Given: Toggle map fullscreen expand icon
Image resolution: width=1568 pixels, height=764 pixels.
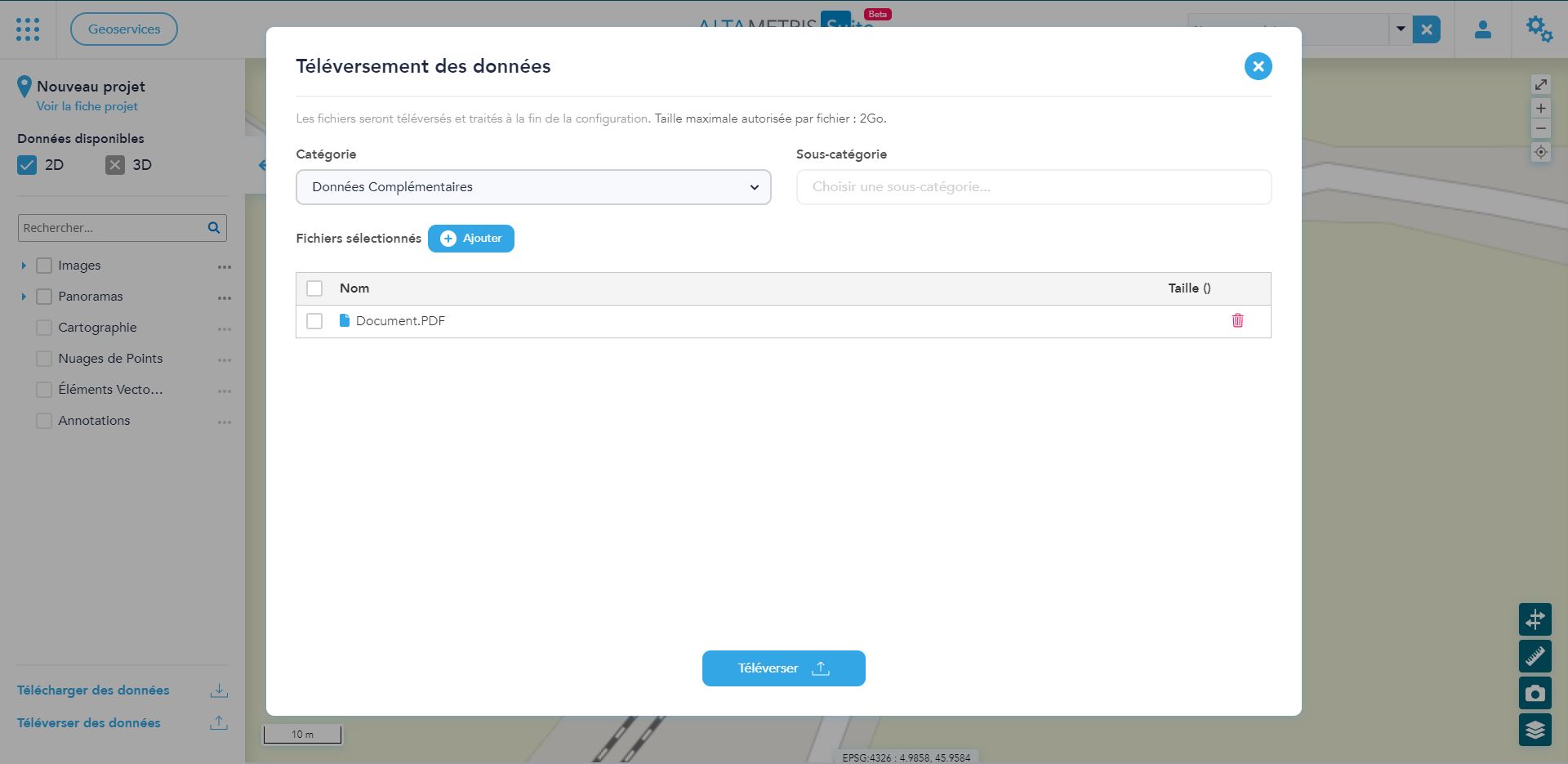Looking at the screenshot, I should point(1540,85).
